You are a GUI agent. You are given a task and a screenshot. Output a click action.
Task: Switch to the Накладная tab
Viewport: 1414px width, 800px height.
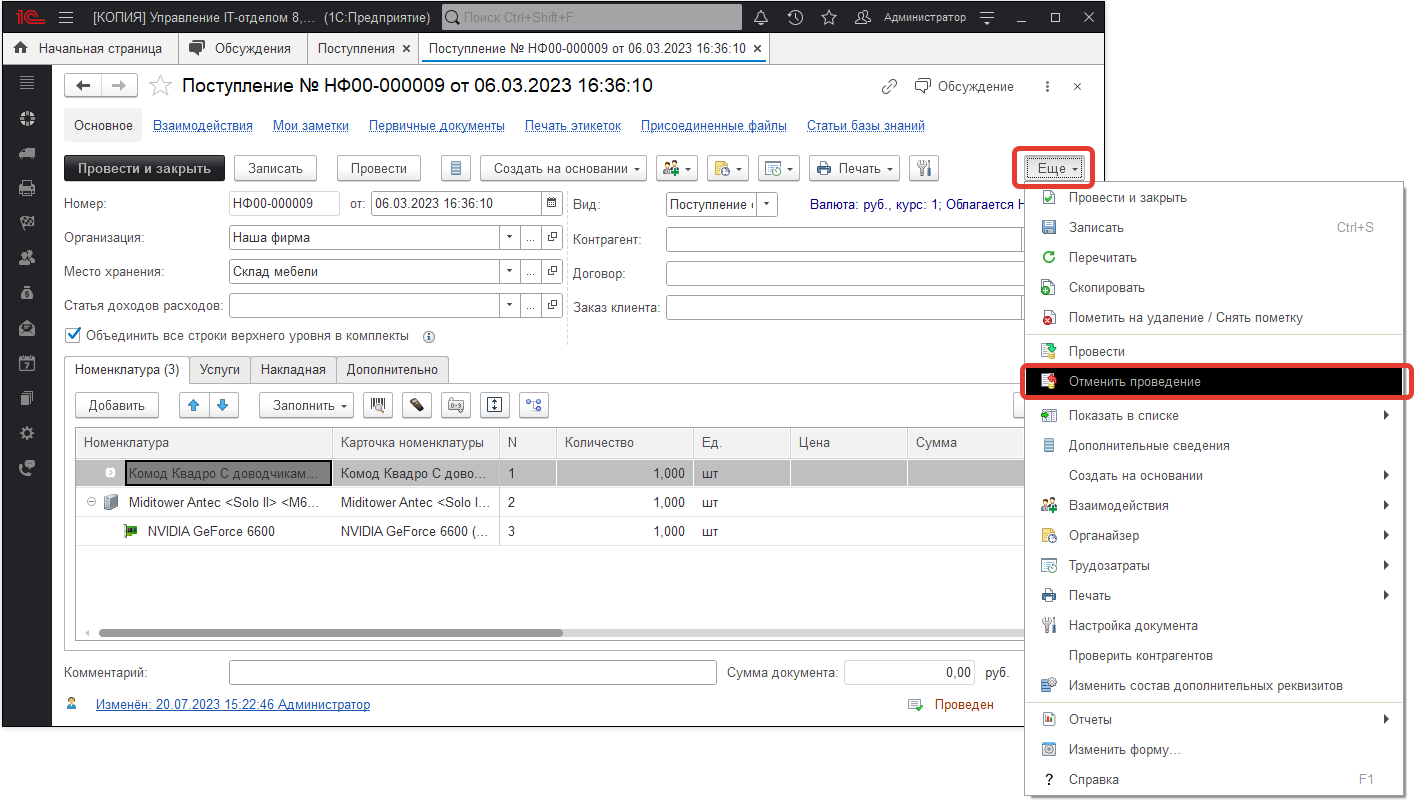pyautogui.click(x=293, y=369)
